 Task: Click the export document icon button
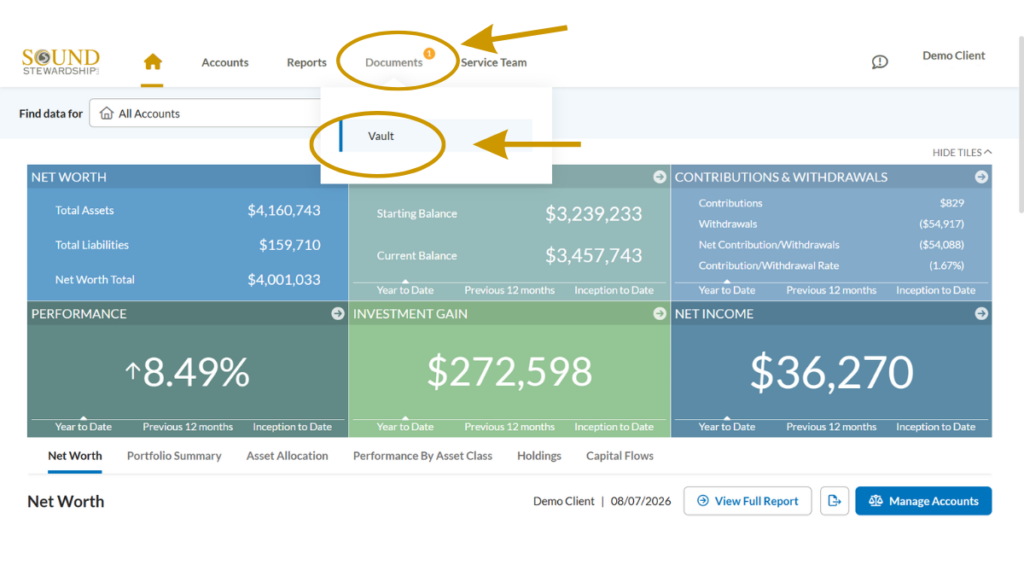pyautogui.click(x=834, y=501)
